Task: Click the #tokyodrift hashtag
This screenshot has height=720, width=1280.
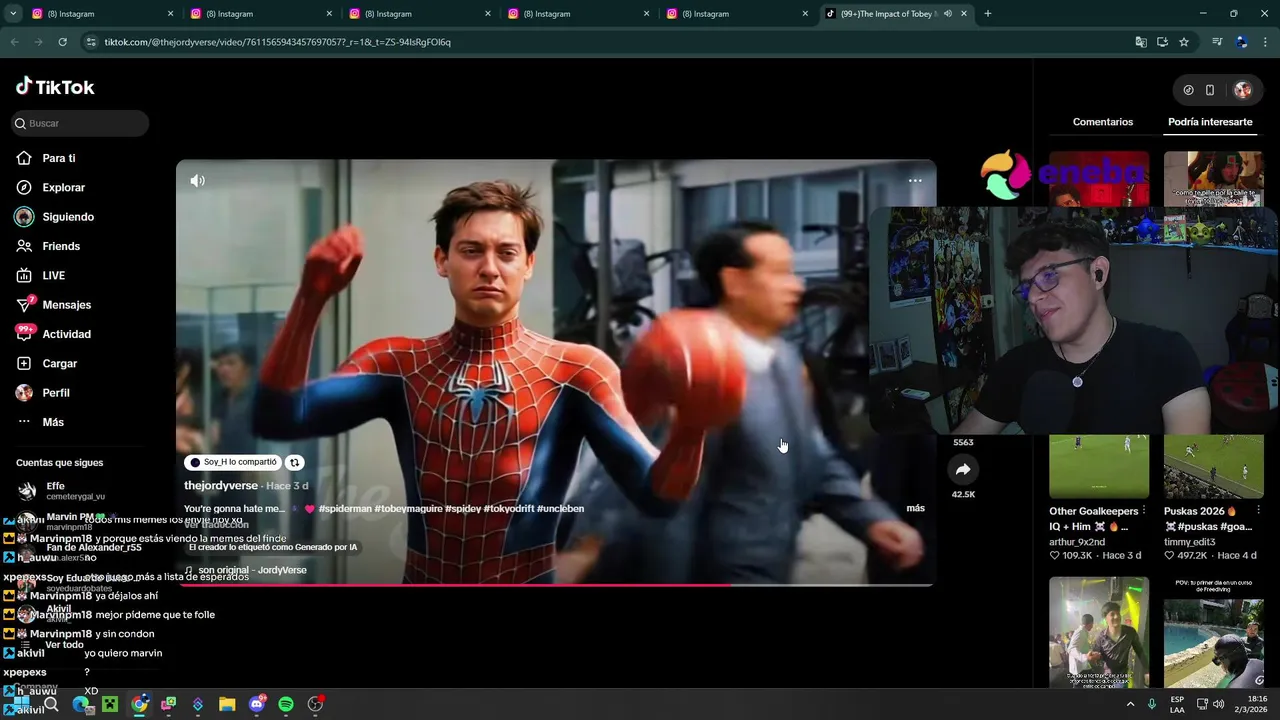Action: click(x=508, y=508)
